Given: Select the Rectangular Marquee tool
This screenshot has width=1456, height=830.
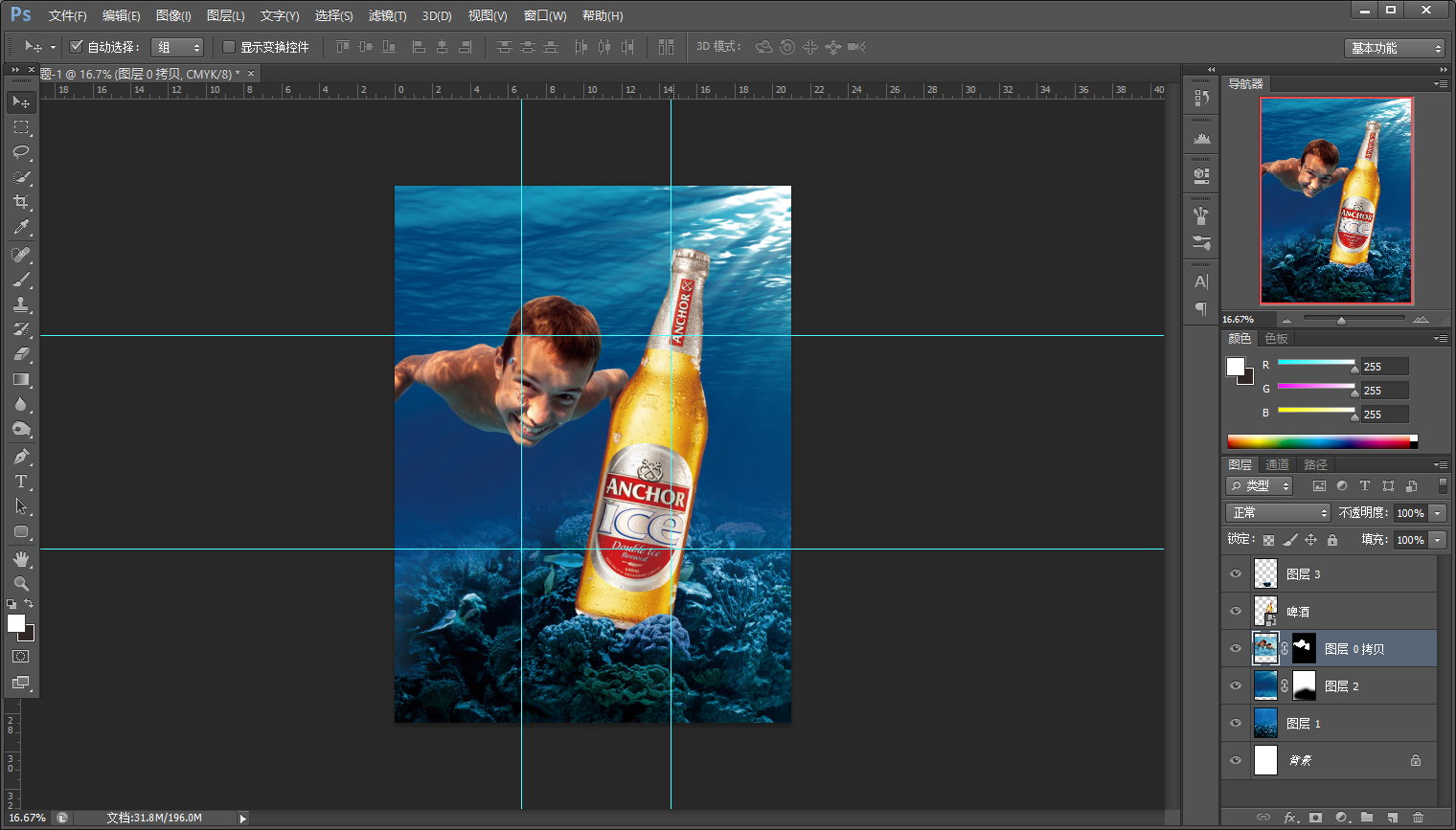Looking at the screenshot, I should pyautogui.click(x=21, y=127).
